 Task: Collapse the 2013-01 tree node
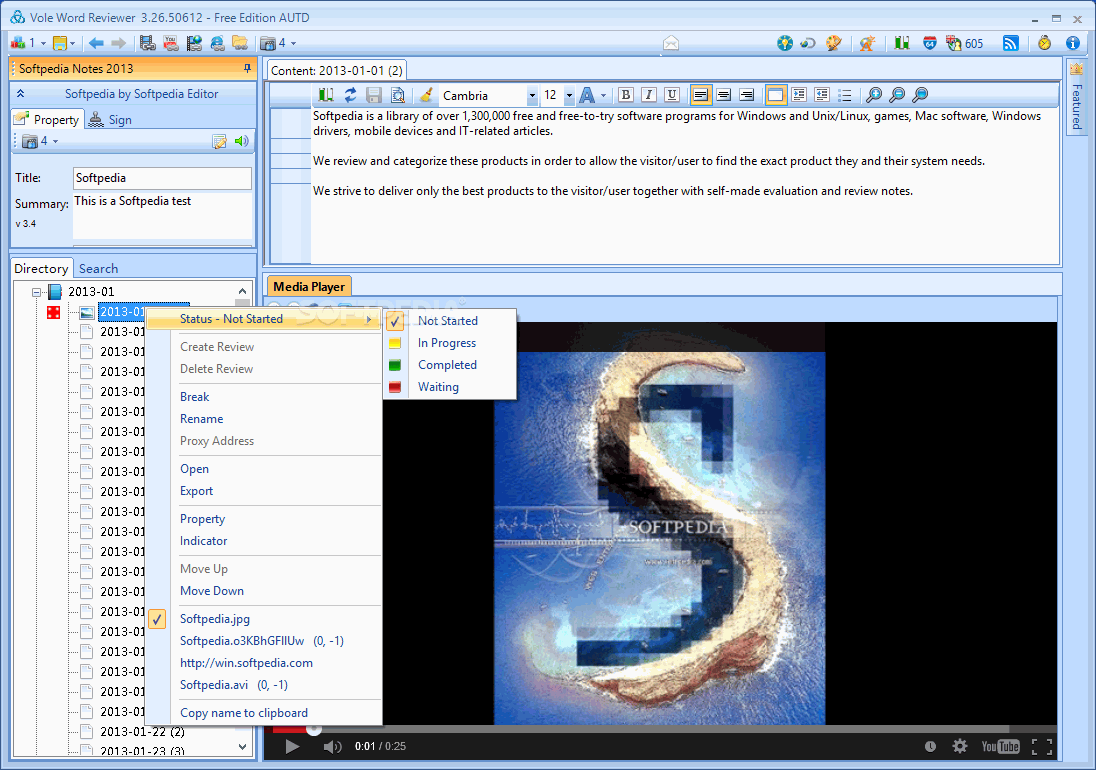[x=36, y=293]
